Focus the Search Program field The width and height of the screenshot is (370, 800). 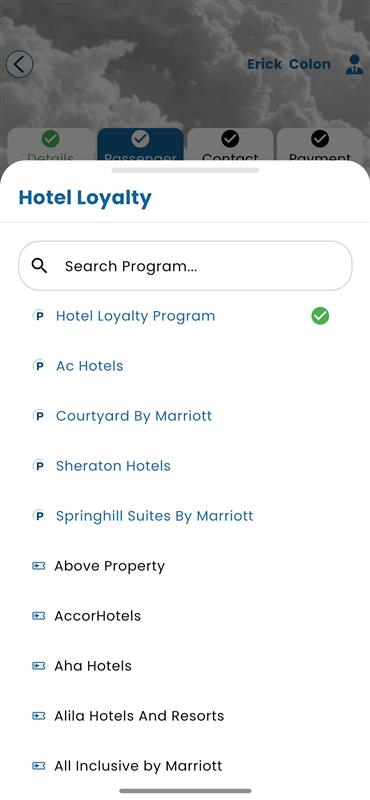[x=185, y=266]
